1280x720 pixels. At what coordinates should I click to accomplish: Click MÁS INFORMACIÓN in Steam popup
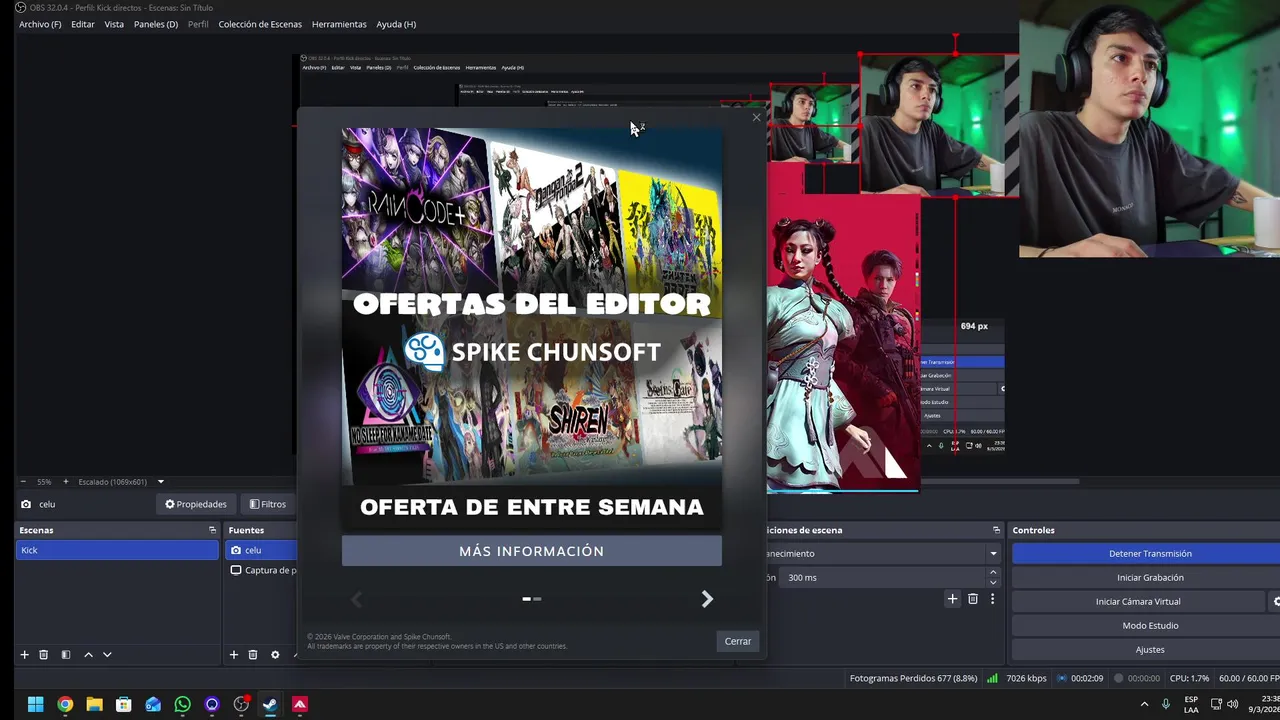[531, 551]
